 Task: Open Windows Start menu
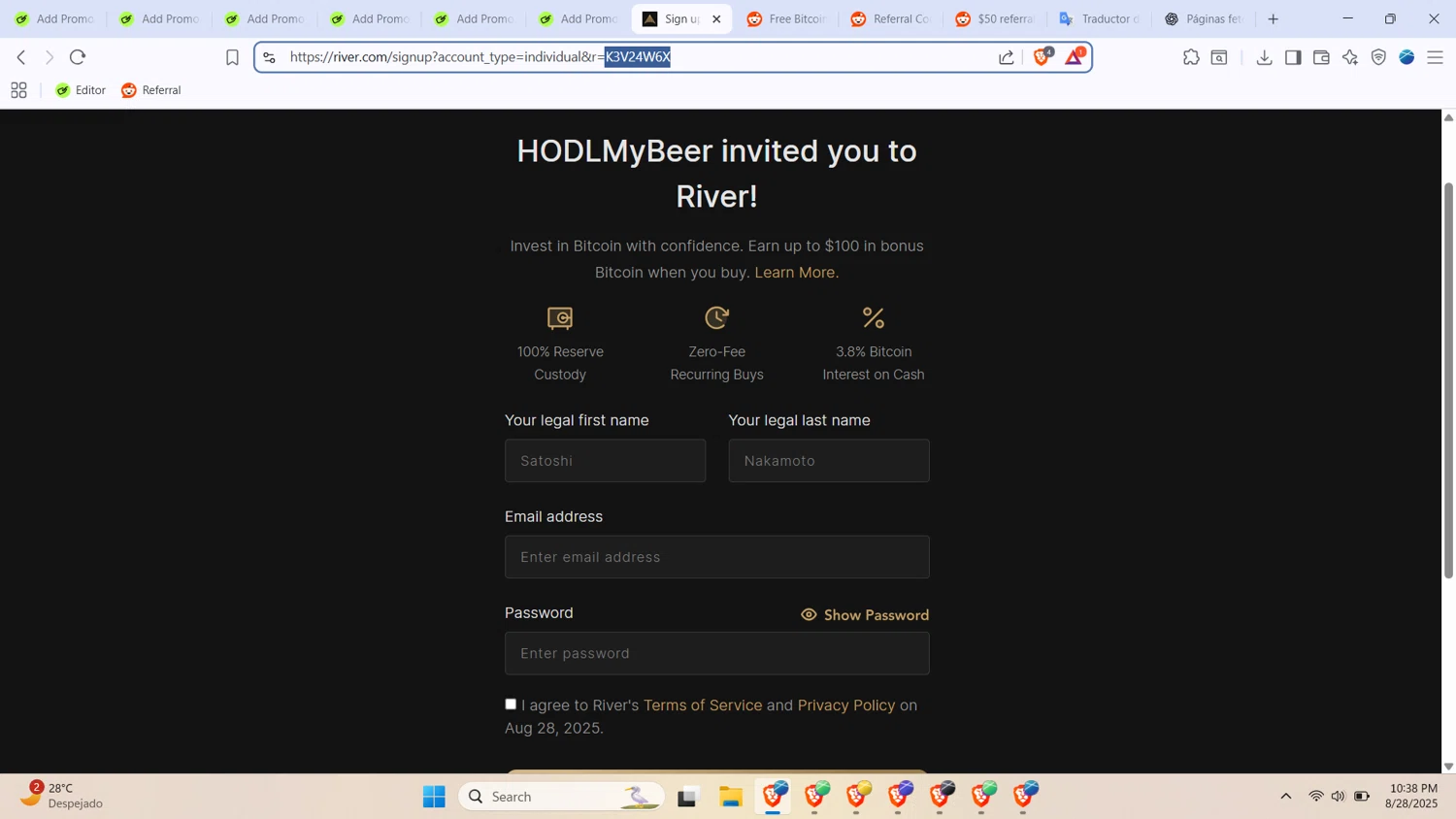(434, 797)
